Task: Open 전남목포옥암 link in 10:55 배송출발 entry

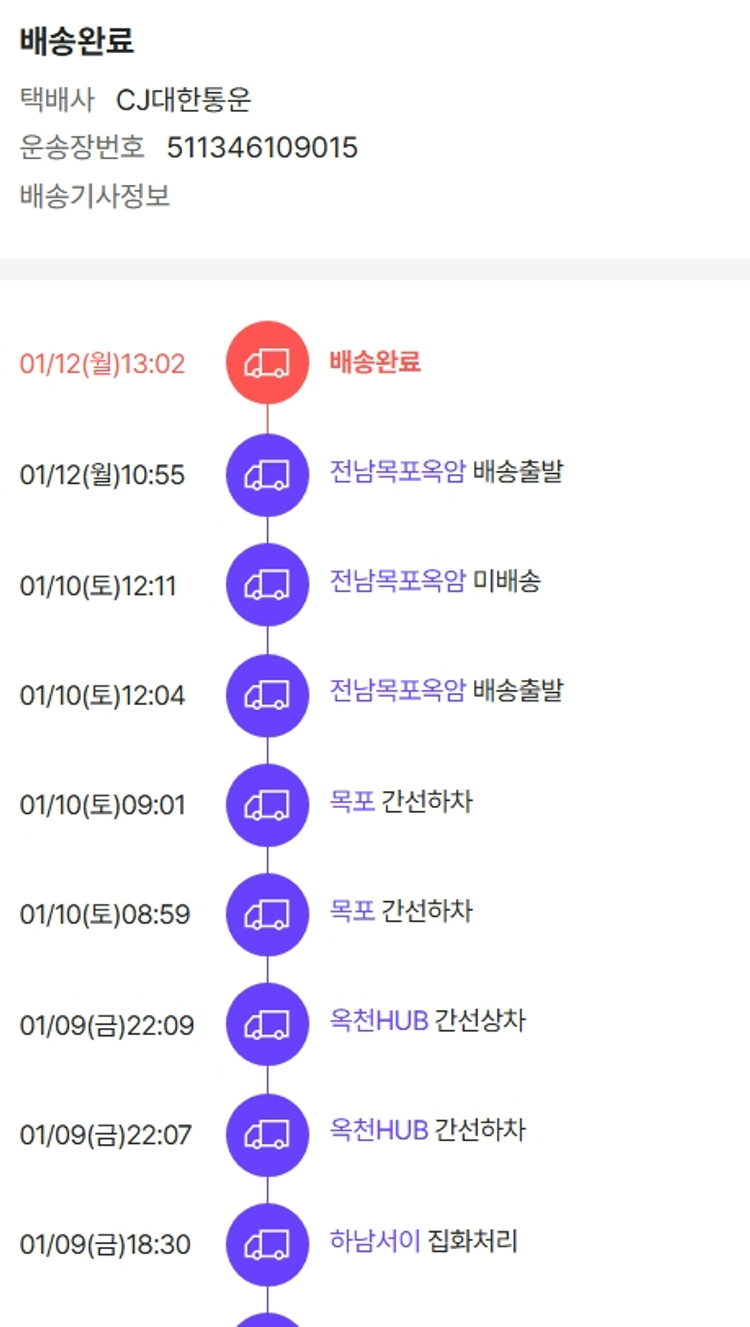Action: tap(398, 471)
